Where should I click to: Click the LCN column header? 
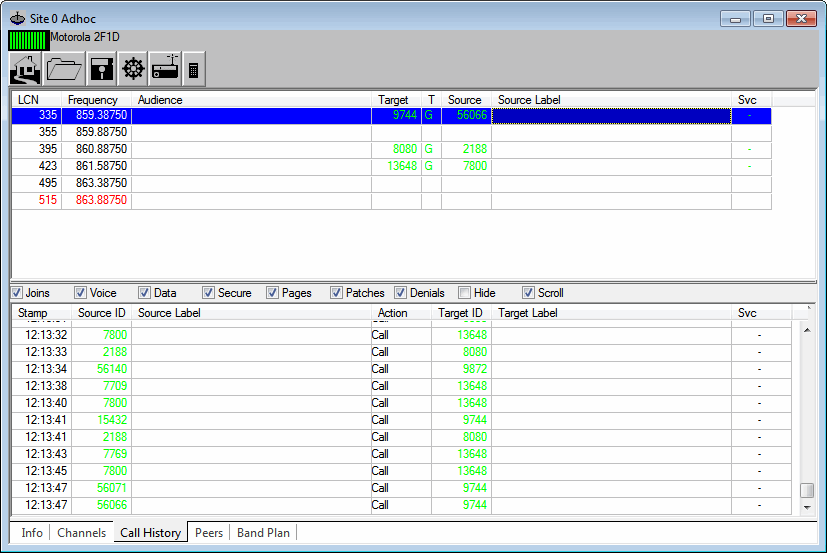[x=36, y=100]
